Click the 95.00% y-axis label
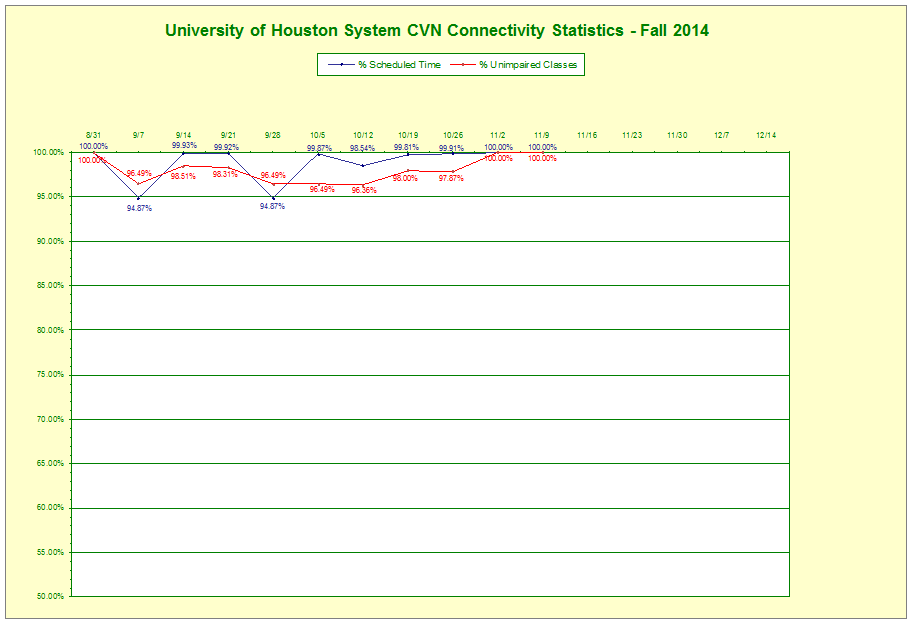 (49, 197)
